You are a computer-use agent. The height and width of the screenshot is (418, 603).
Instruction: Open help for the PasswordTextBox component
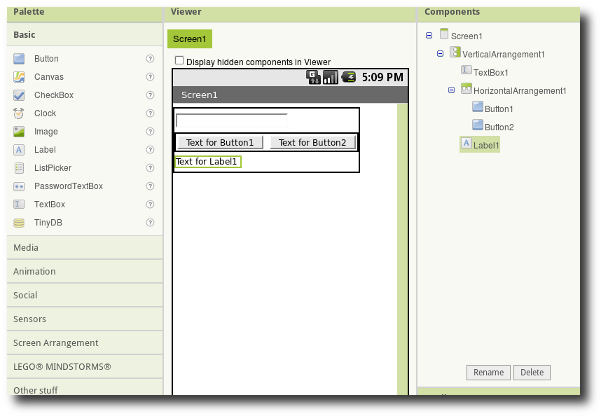point(150,186)
